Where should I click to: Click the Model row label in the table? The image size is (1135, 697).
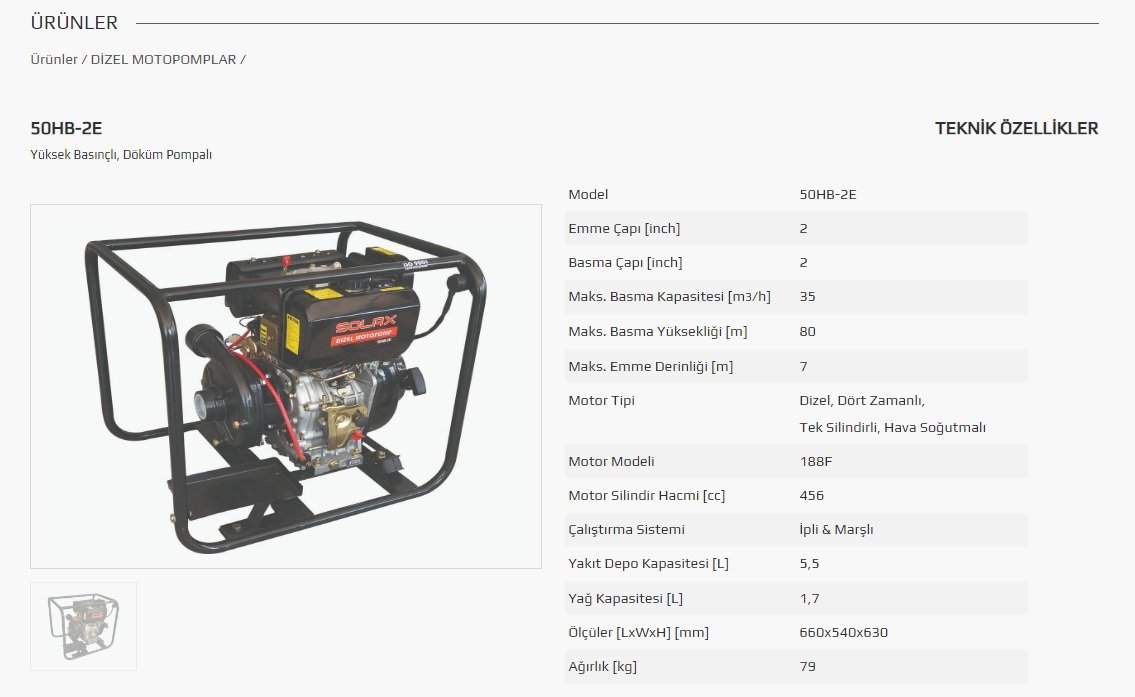pos(588,194)
